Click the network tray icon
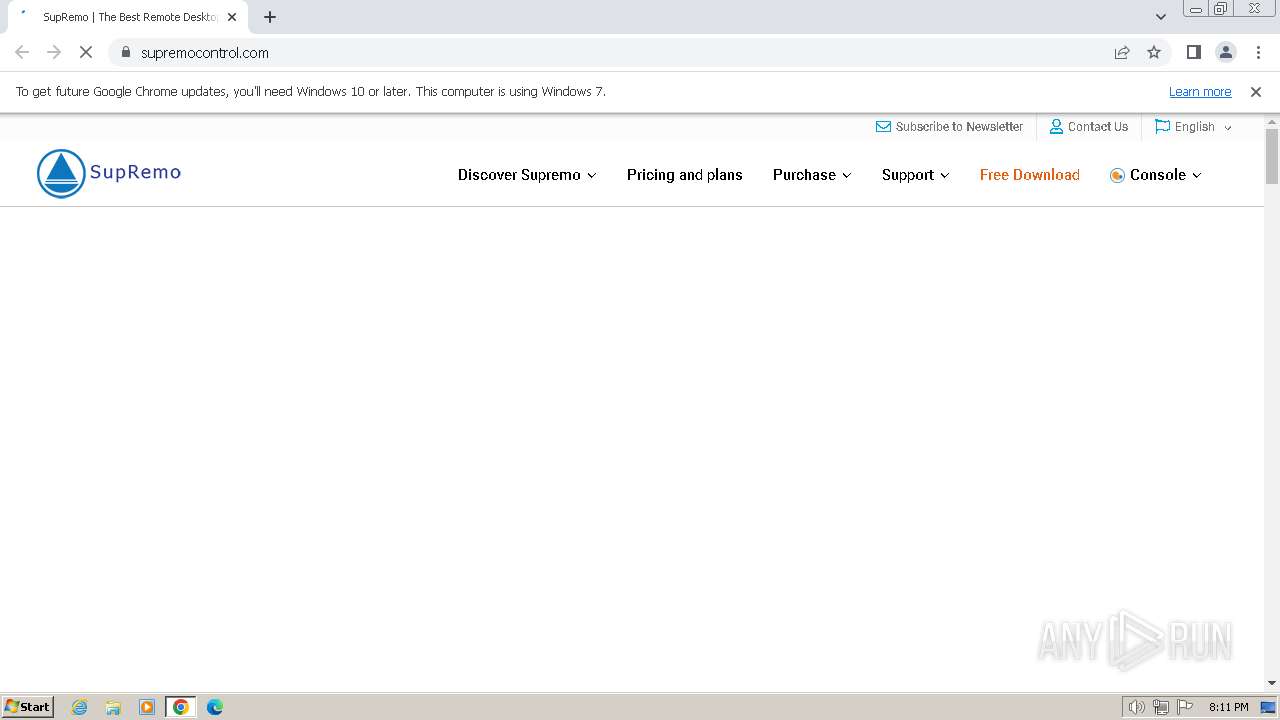Image resolution: width=1280 pixels, height=720 pixels. click(x=1161, y=707)
